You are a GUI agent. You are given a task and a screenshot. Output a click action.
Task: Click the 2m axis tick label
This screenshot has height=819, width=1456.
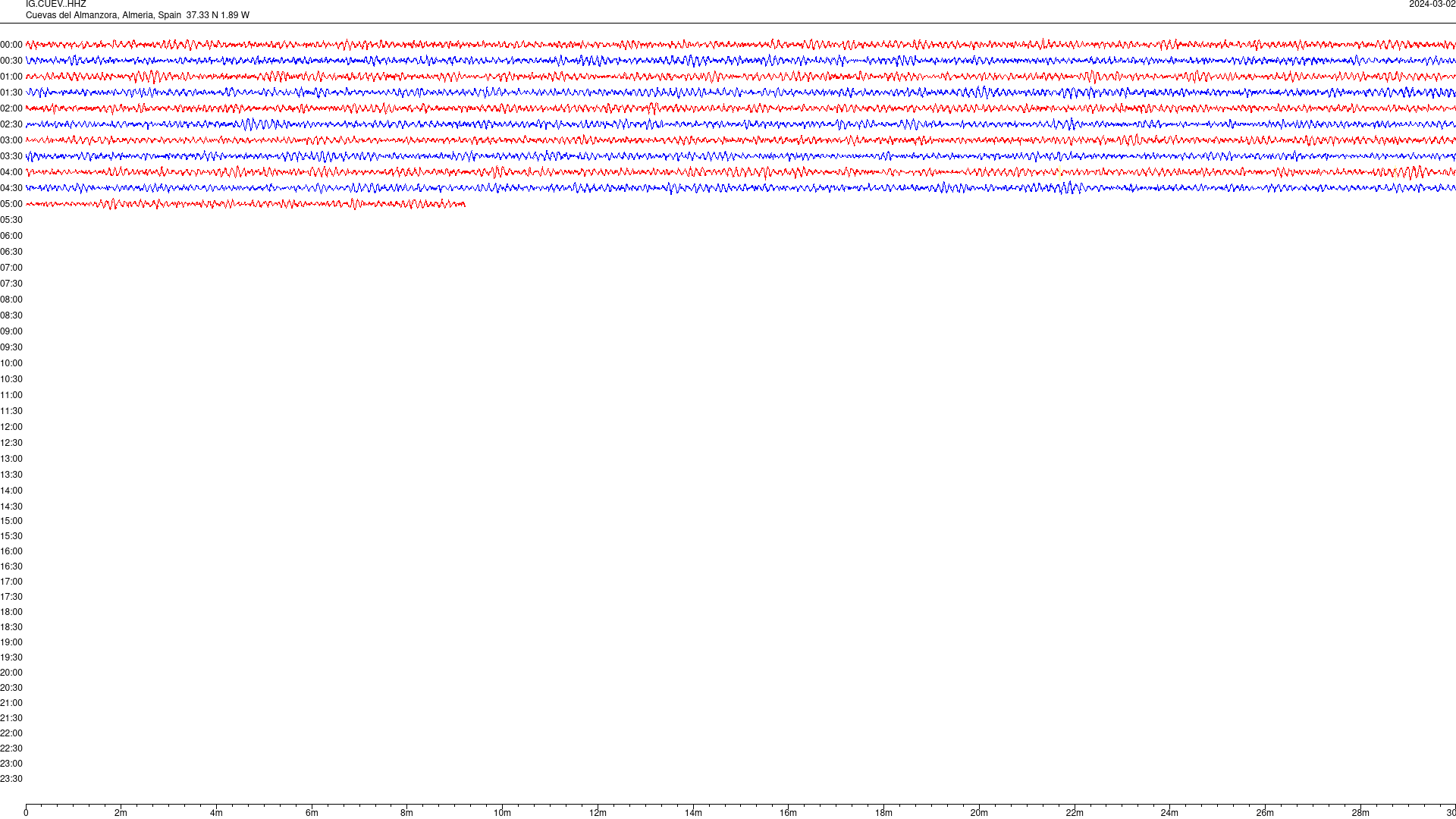click(121, 813)
